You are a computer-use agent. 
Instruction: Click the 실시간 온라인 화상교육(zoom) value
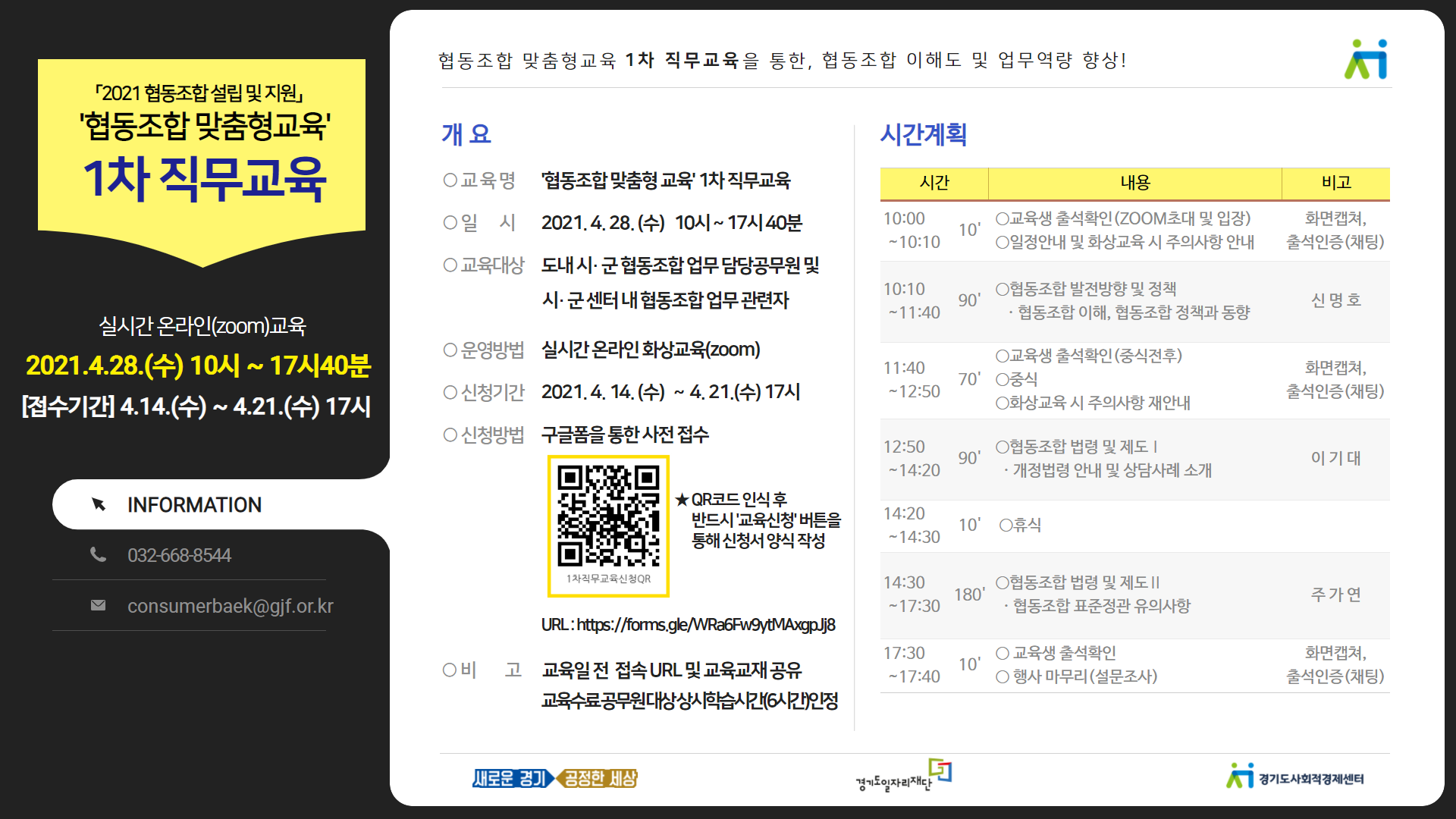(x=651, y=350)
